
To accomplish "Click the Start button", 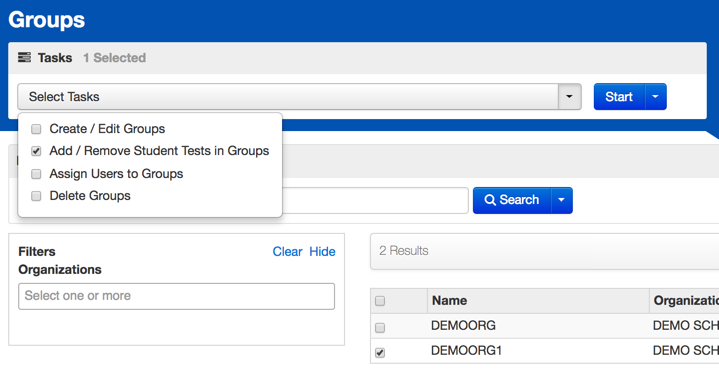I will point(619,97).
